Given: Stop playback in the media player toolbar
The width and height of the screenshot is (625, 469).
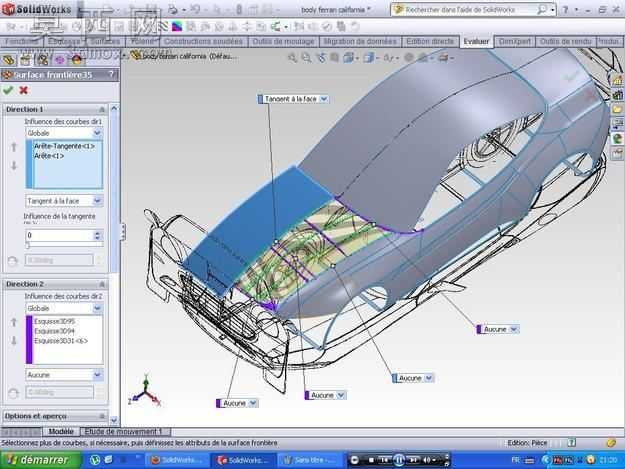Looking at the screenshot, I should point(371,460).
